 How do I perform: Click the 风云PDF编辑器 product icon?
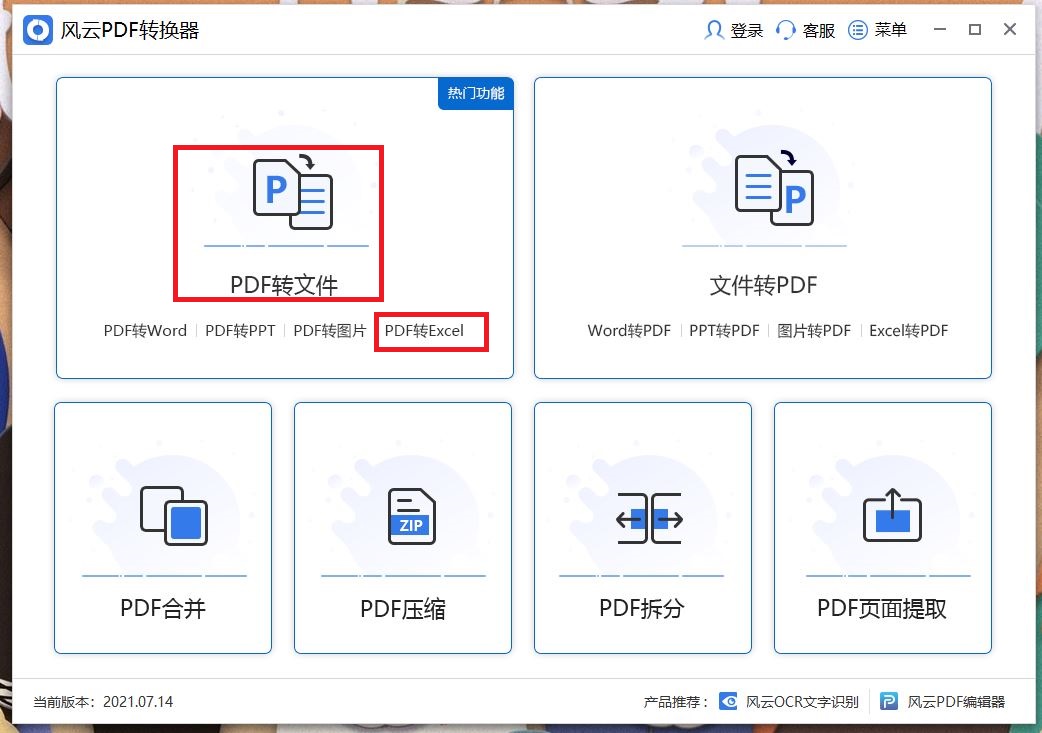[x=889, y=701]
